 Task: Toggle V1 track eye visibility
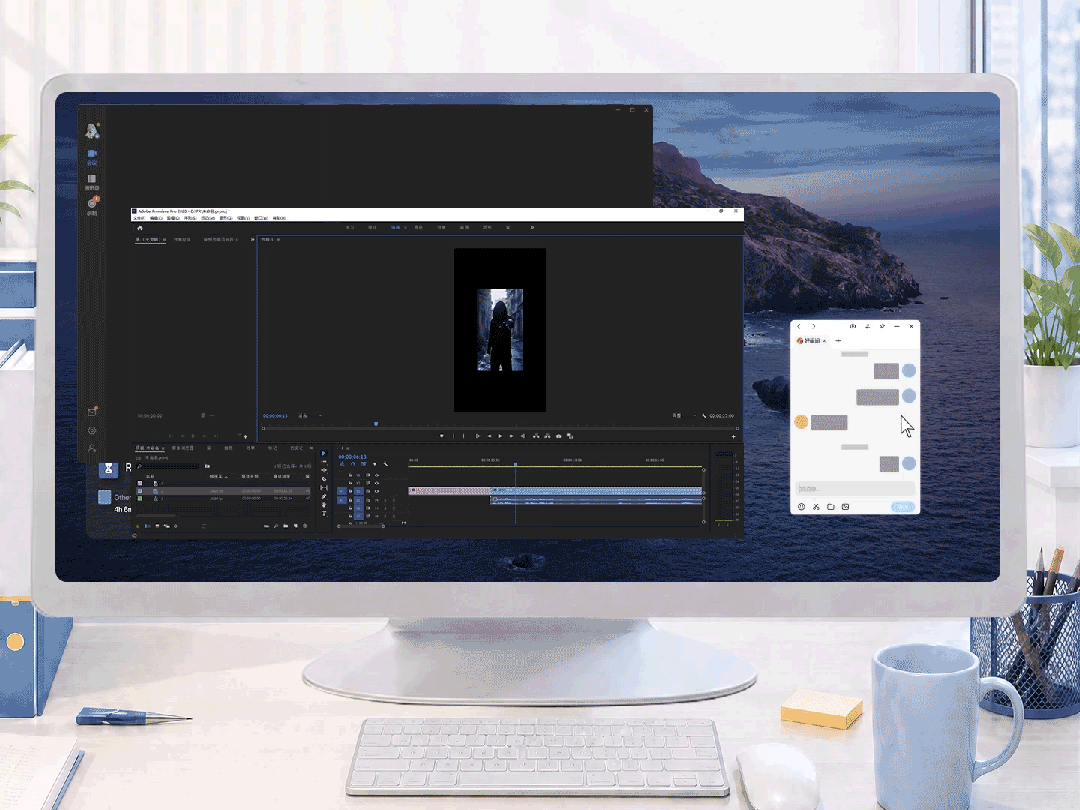[x=377, y=491]
